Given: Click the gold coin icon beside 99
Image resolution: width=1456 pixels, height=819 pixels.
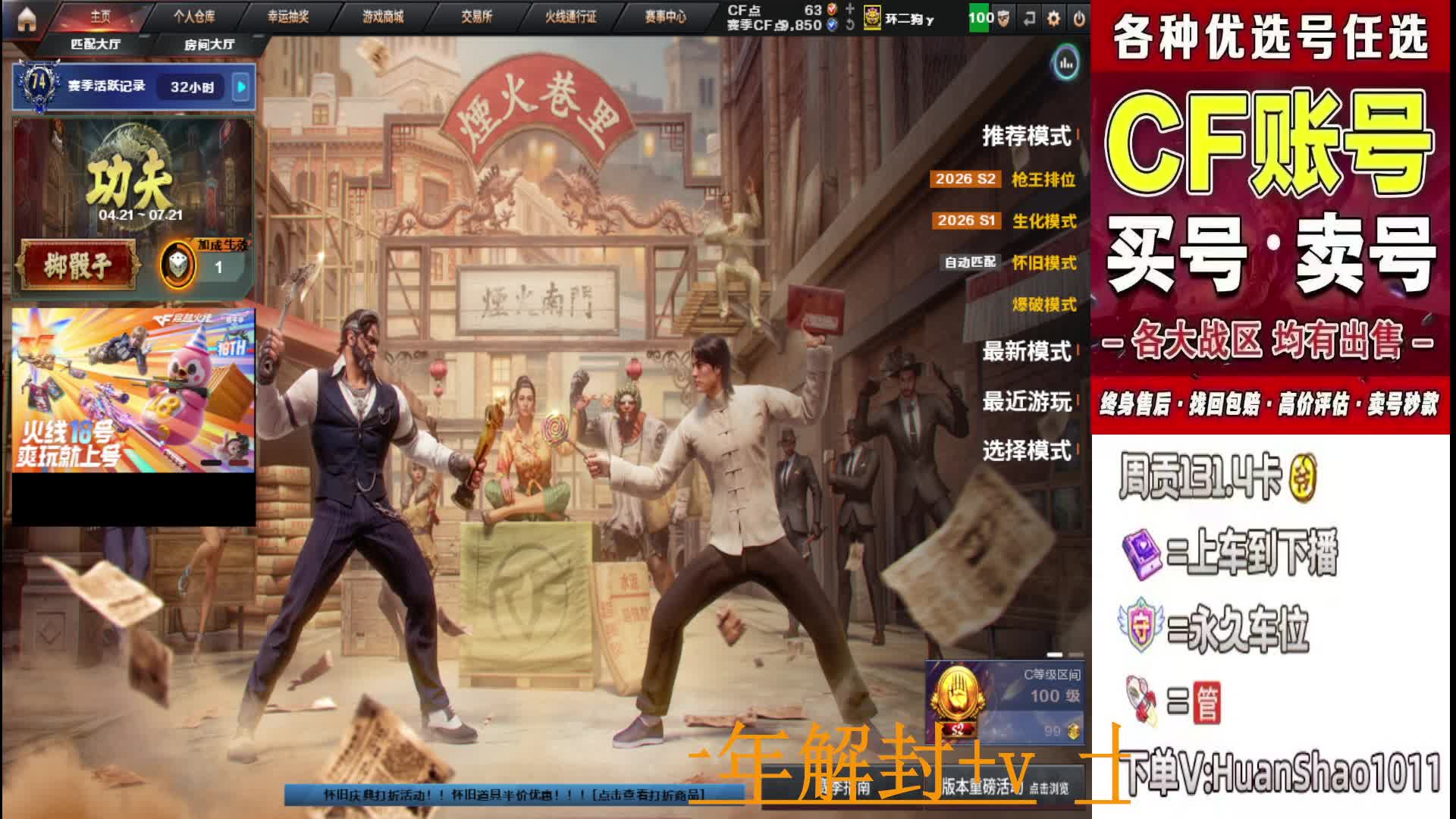Looking at the screenshot, I should [1072, 730].
